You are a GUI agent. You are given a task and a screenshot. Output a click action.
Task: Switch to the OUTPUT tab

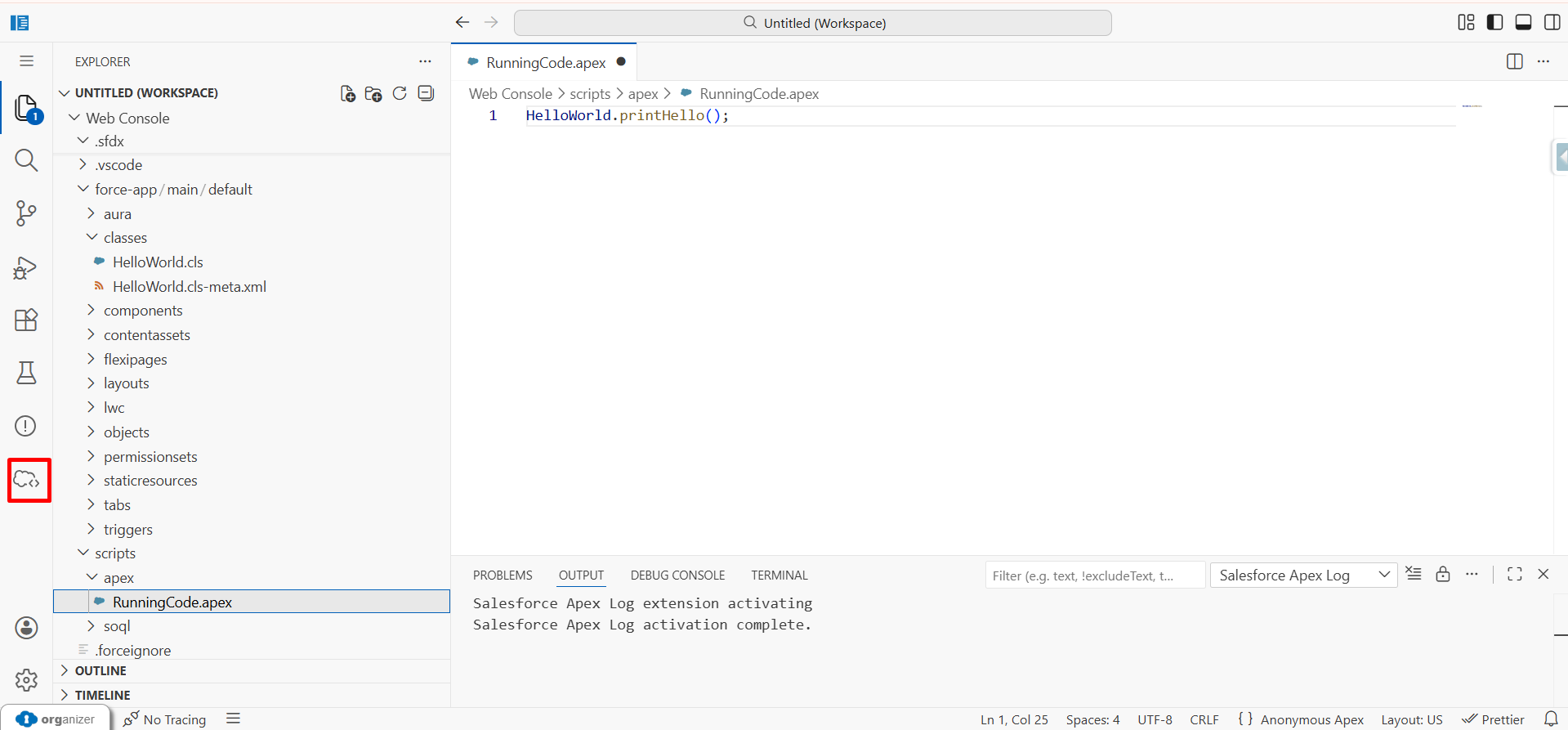pyautogui.click(x=581, y=575)
